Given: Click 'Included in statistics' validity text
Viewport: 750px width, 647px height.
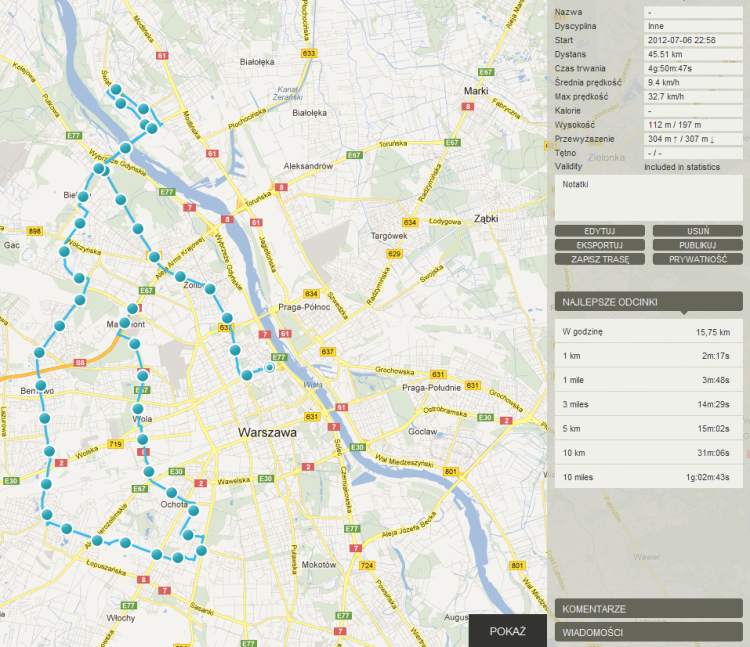Looking at the screenshot, I should [682, 167].
